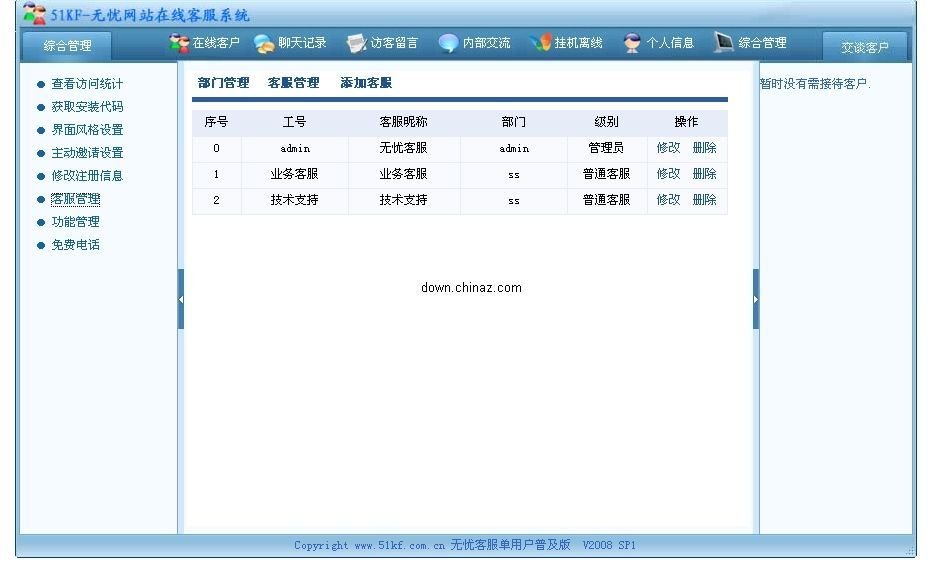Collapse the sidebar with the left arrow

[181, 298]
